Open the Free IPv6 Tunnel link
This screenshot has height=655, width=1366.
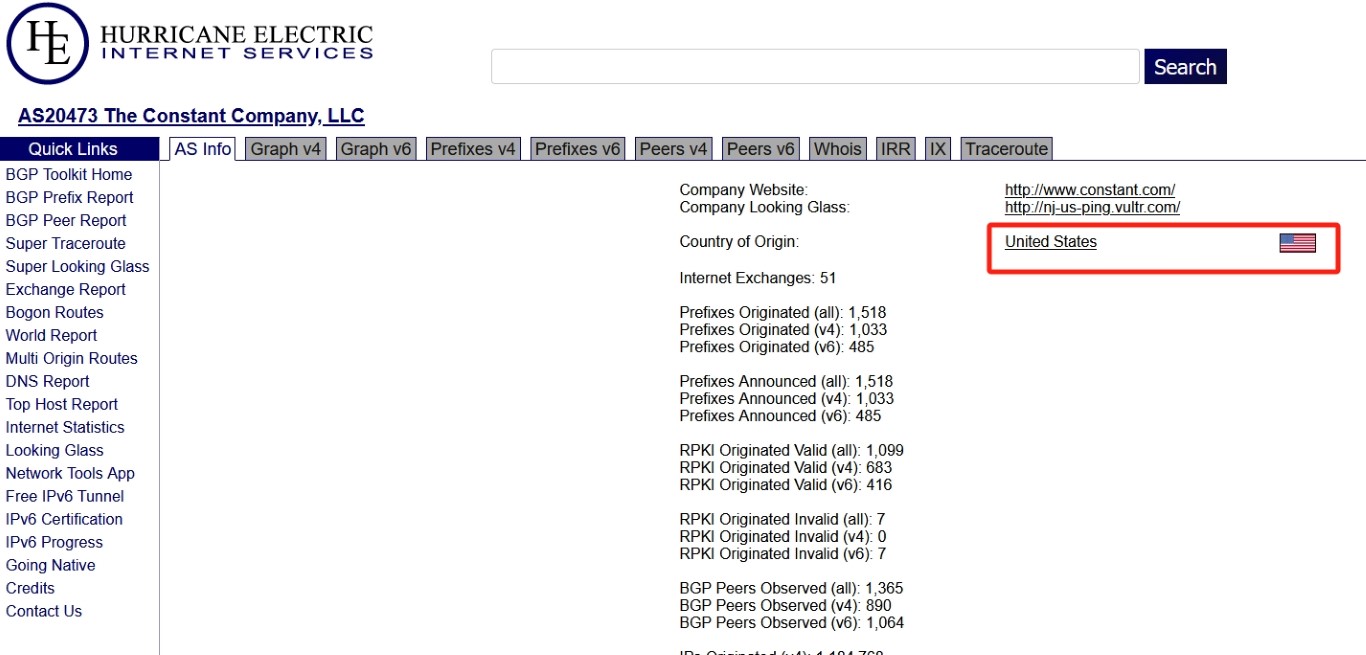click(x=65, y=496)
